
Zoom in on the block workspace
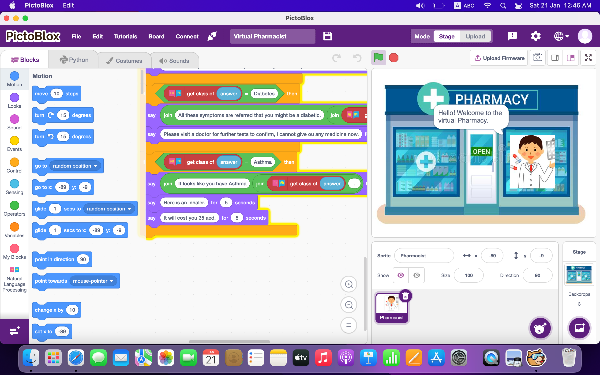click(x=349, y=284)
